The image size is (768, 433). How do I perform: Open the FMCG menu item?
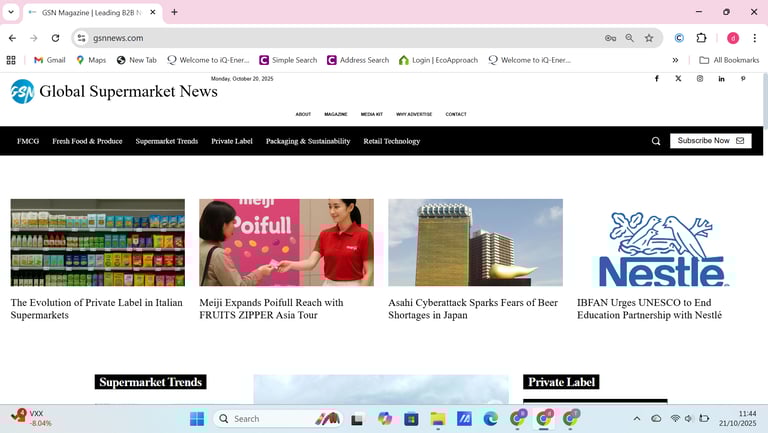(x=28, y=141)
